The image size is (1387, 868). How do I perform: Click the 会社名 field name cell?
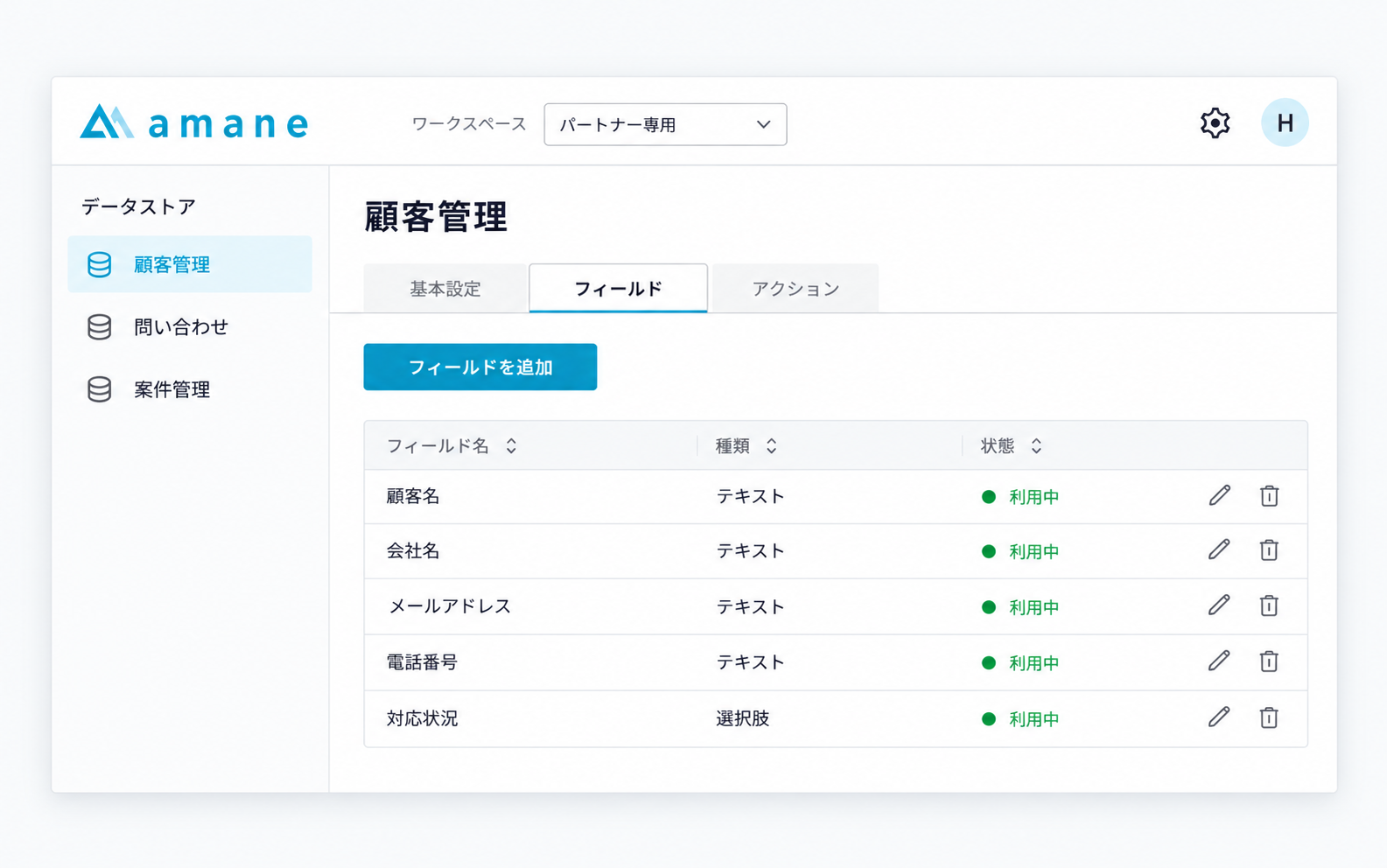tap(413, 550)
